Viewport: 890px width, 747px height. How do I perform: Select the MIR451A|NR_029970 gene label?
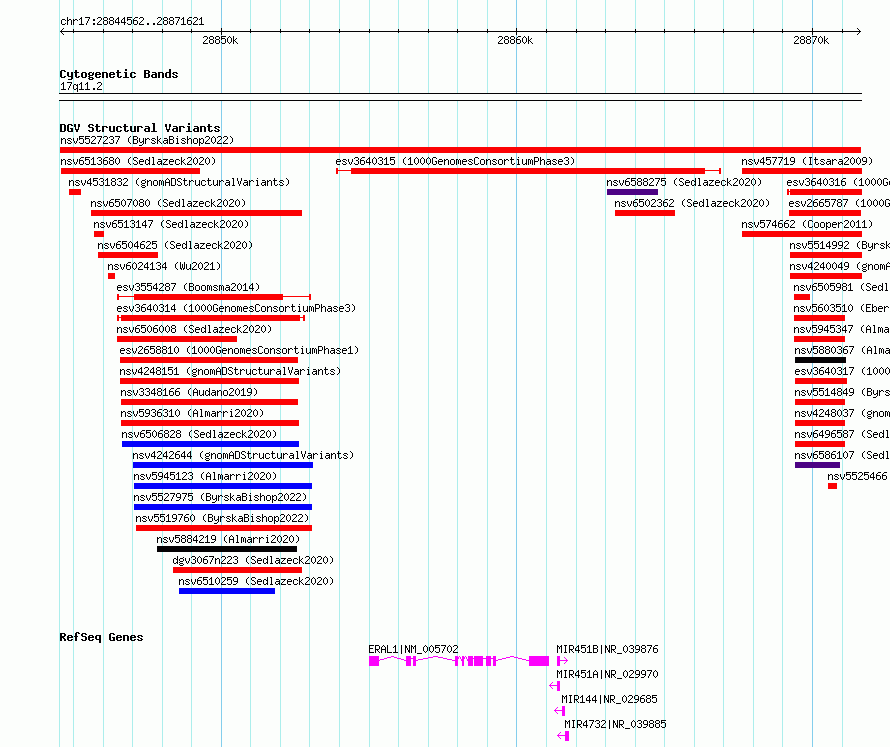click(607, 674)
